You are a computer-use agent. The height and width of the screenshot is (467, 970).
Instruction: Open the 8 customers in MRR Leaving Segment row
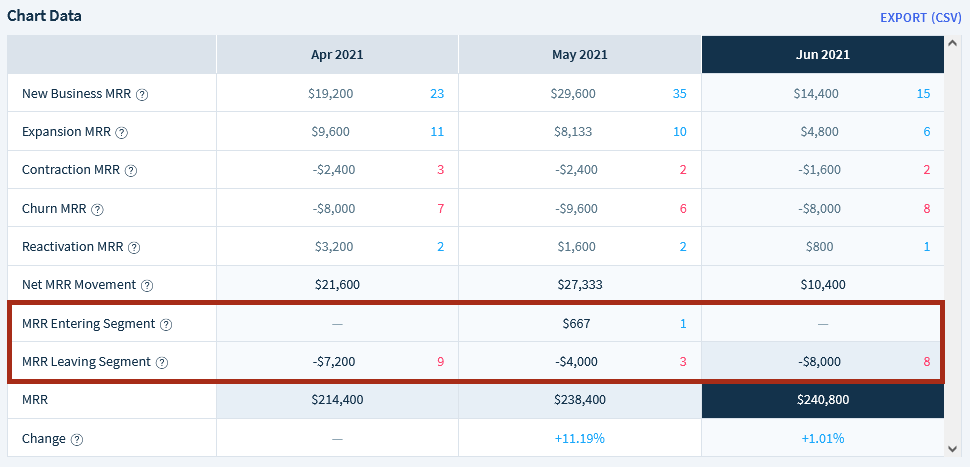tap(927, 362)
